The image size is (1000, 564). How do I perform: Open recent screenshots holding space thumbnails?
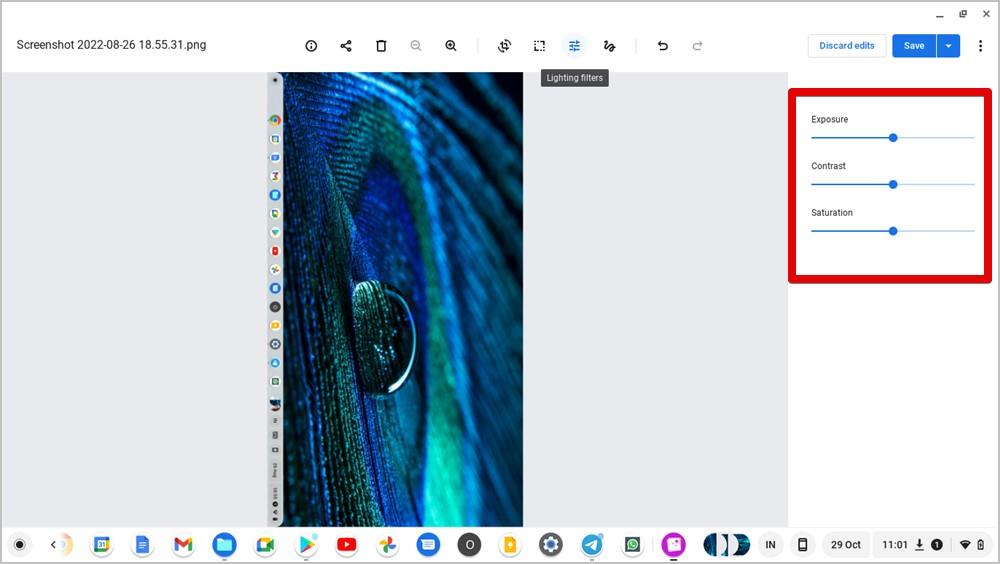pos(726,545)
